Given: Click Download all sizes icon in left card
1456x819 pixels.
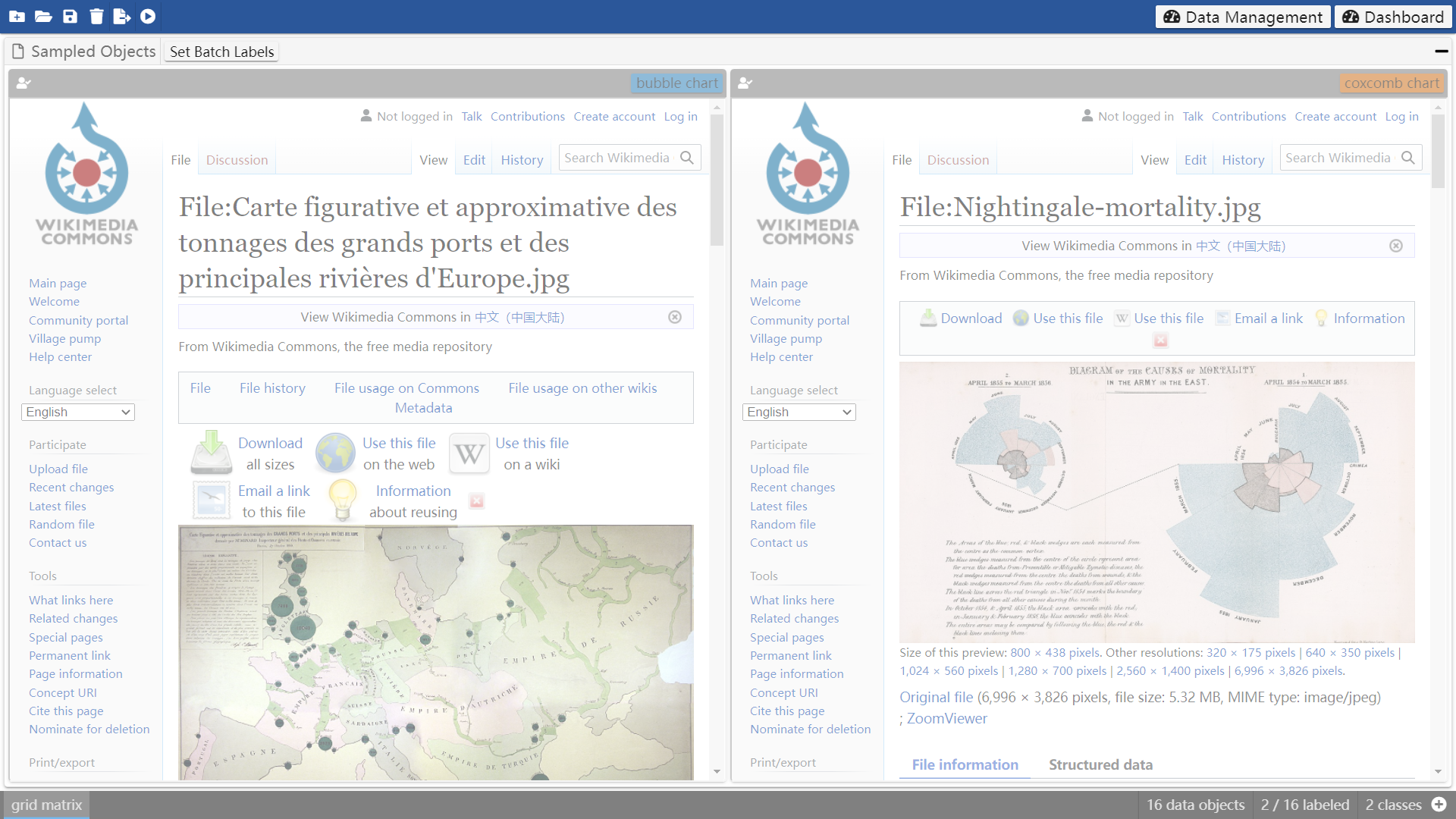Looking at the screenshot, I should tap(212, 453).
